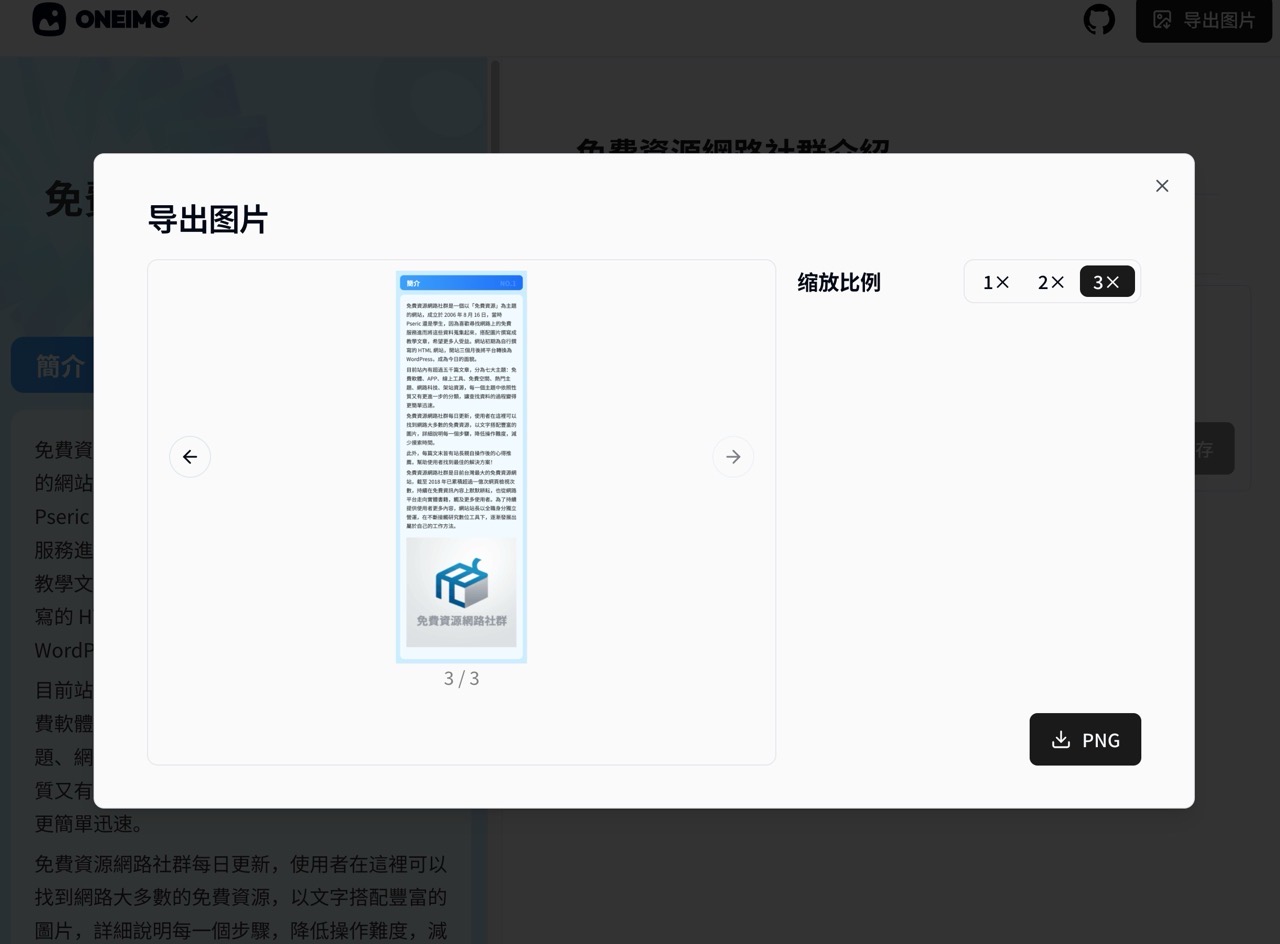The width and height of the screenshot is (1280, 944).
Task: Go to previous image with left arrow
Action: (x=190, y=457)
